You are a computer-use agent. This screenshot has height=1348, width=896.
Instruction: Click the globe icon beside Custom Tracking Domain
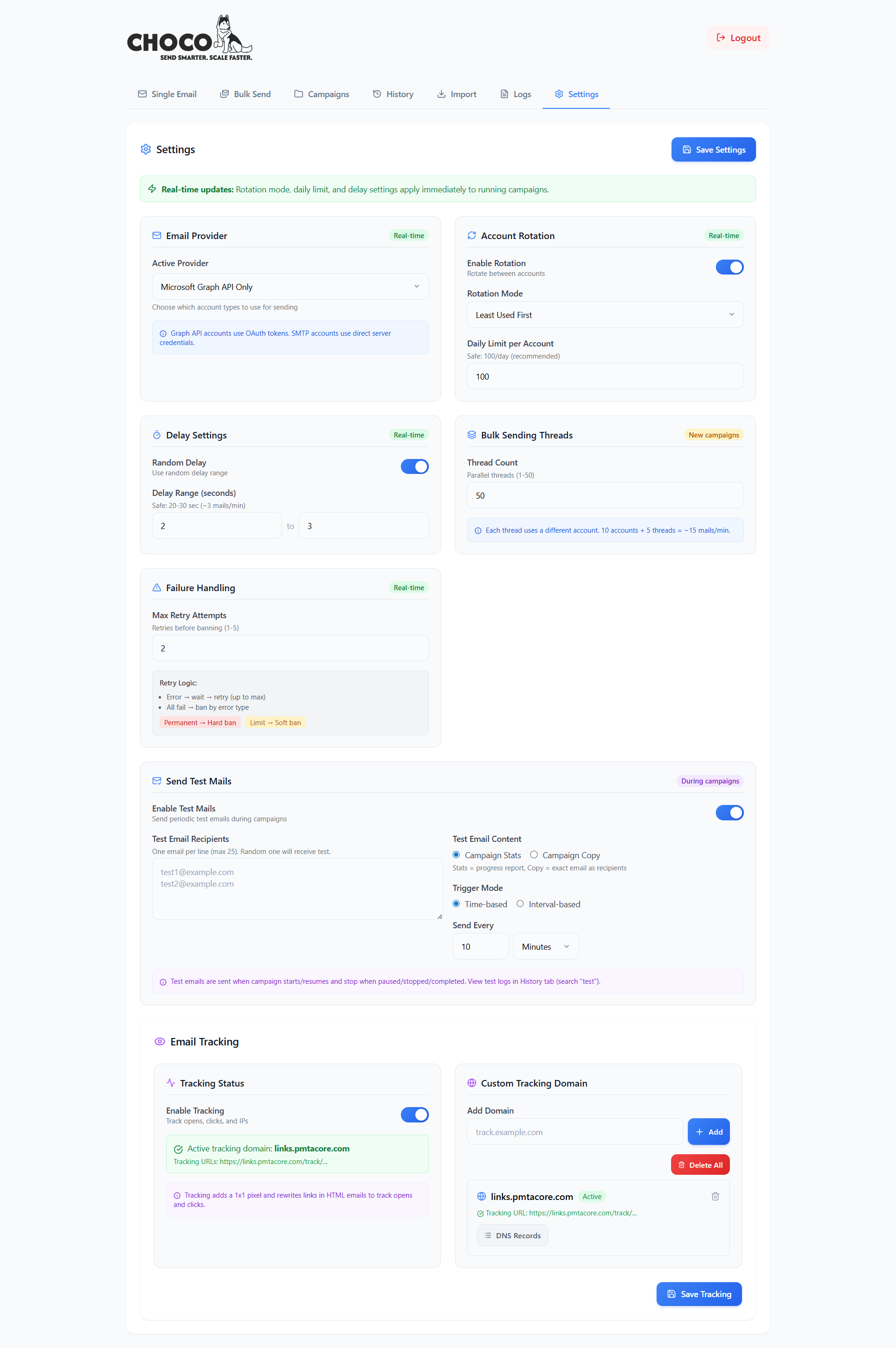(471, 1083)
